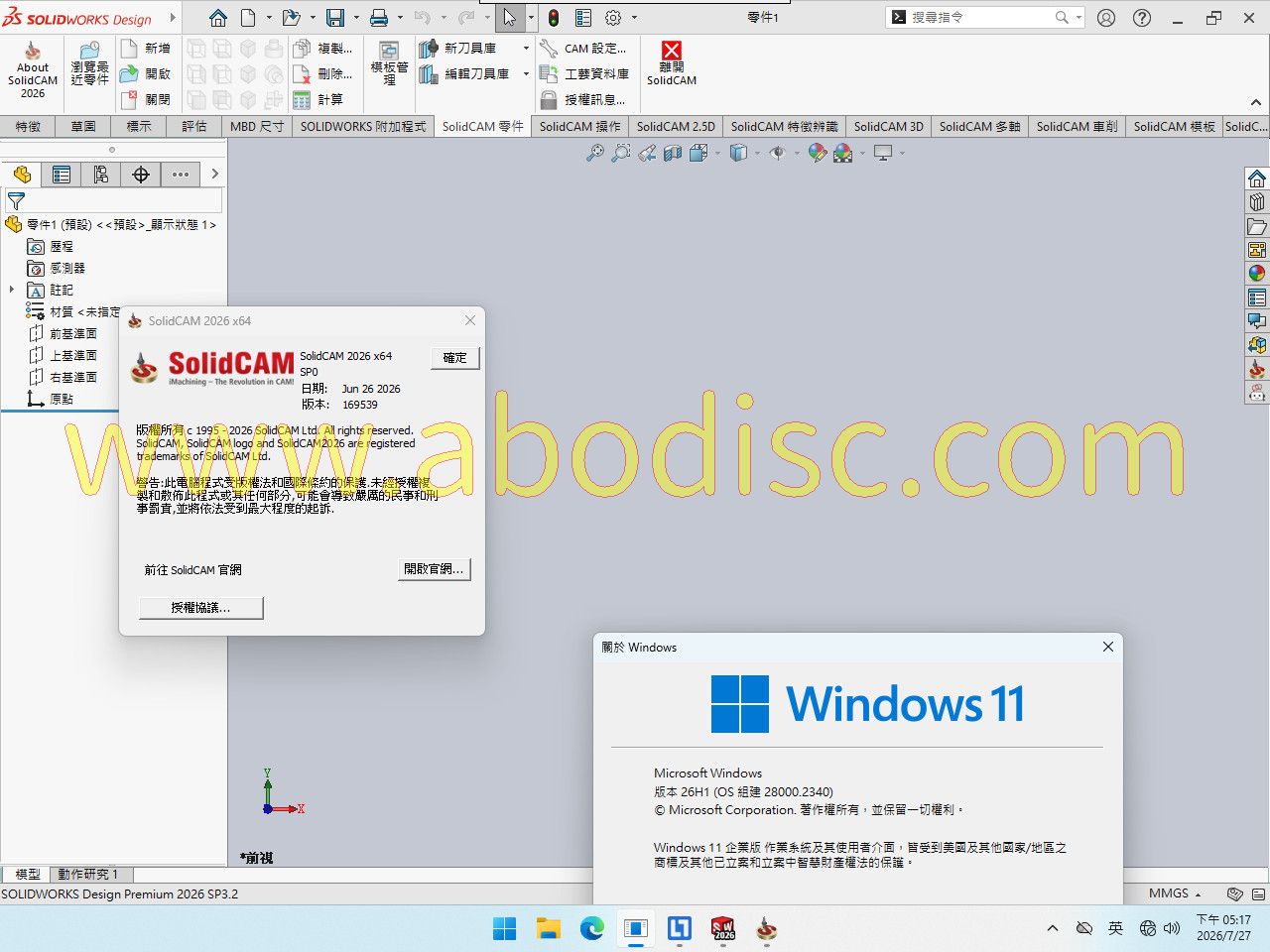Viewport: 1270px width, 952px height.
Task: Close the 關於 Windows dialog
Action: [x=1108, y=647]
